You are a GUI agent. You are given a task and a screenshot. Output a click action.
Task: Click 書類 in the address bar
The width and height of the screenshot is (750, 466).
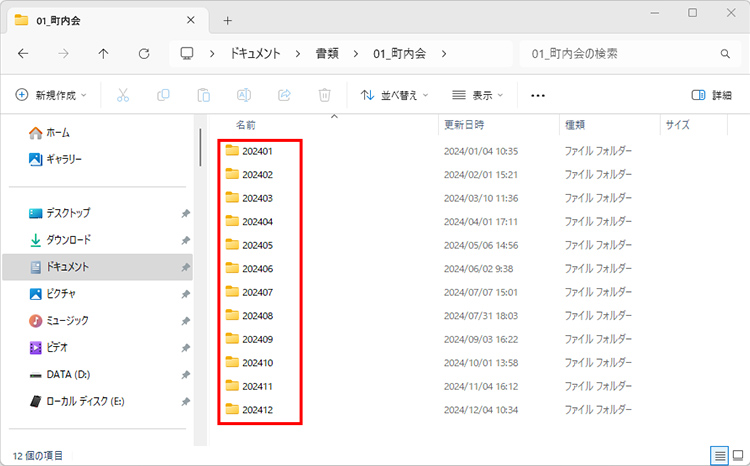pyautogui.click(x=327, y=54)
